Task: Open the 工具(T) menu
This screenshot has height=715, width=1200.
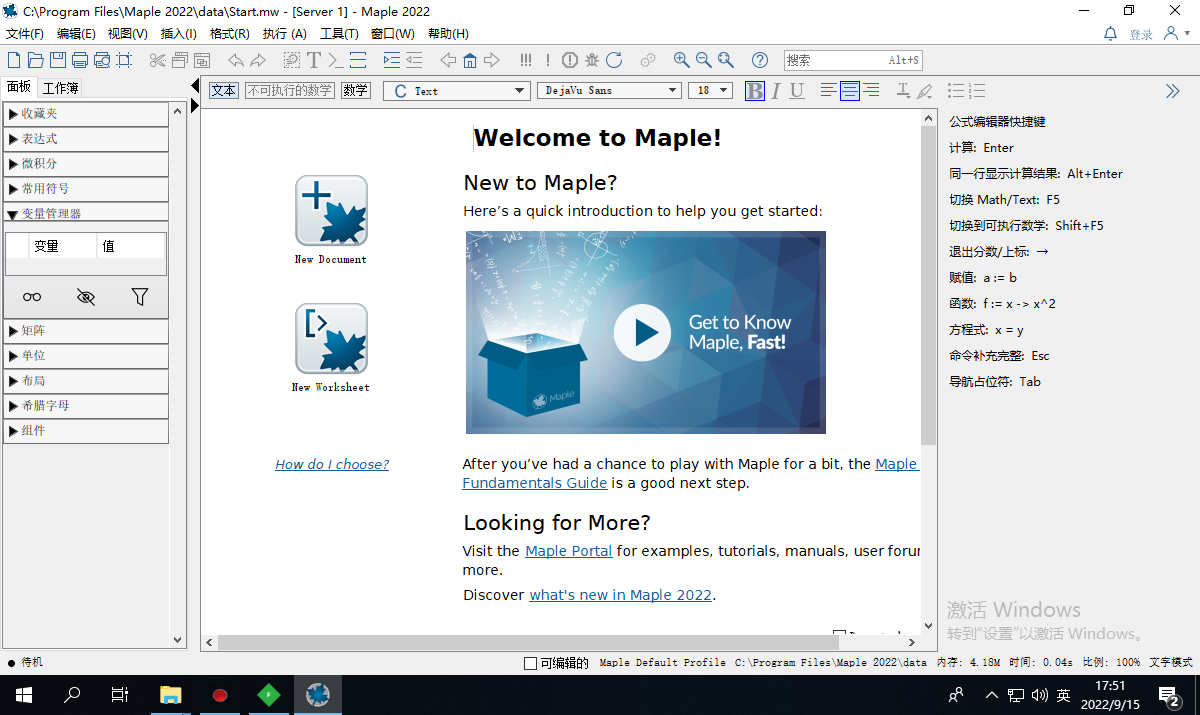Action: [339, 34]
